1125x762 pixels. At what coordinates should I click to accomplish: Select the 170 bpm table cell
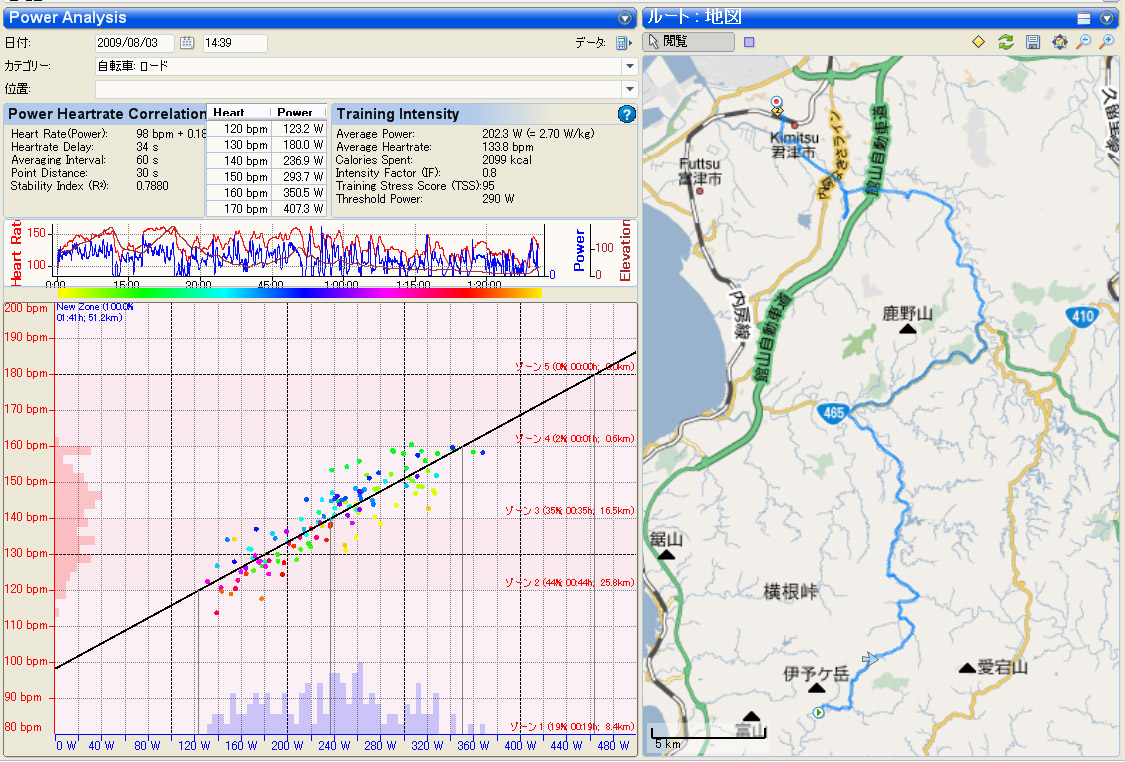click(x=239, y=209)
